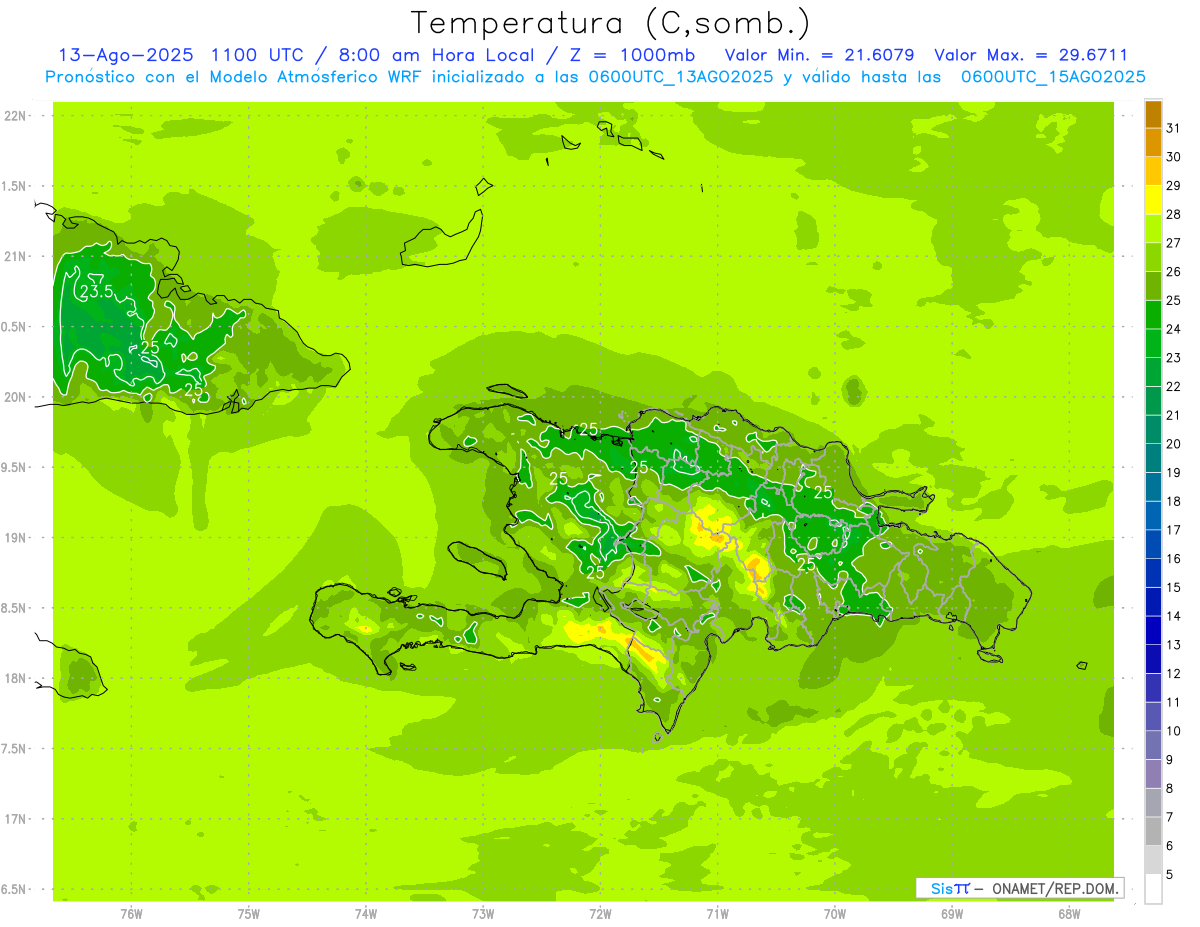This screenshot has width=1200, height=927.
Task: Click the legend value "5"
Action: pyautogui.click(x=1170, y=875)
